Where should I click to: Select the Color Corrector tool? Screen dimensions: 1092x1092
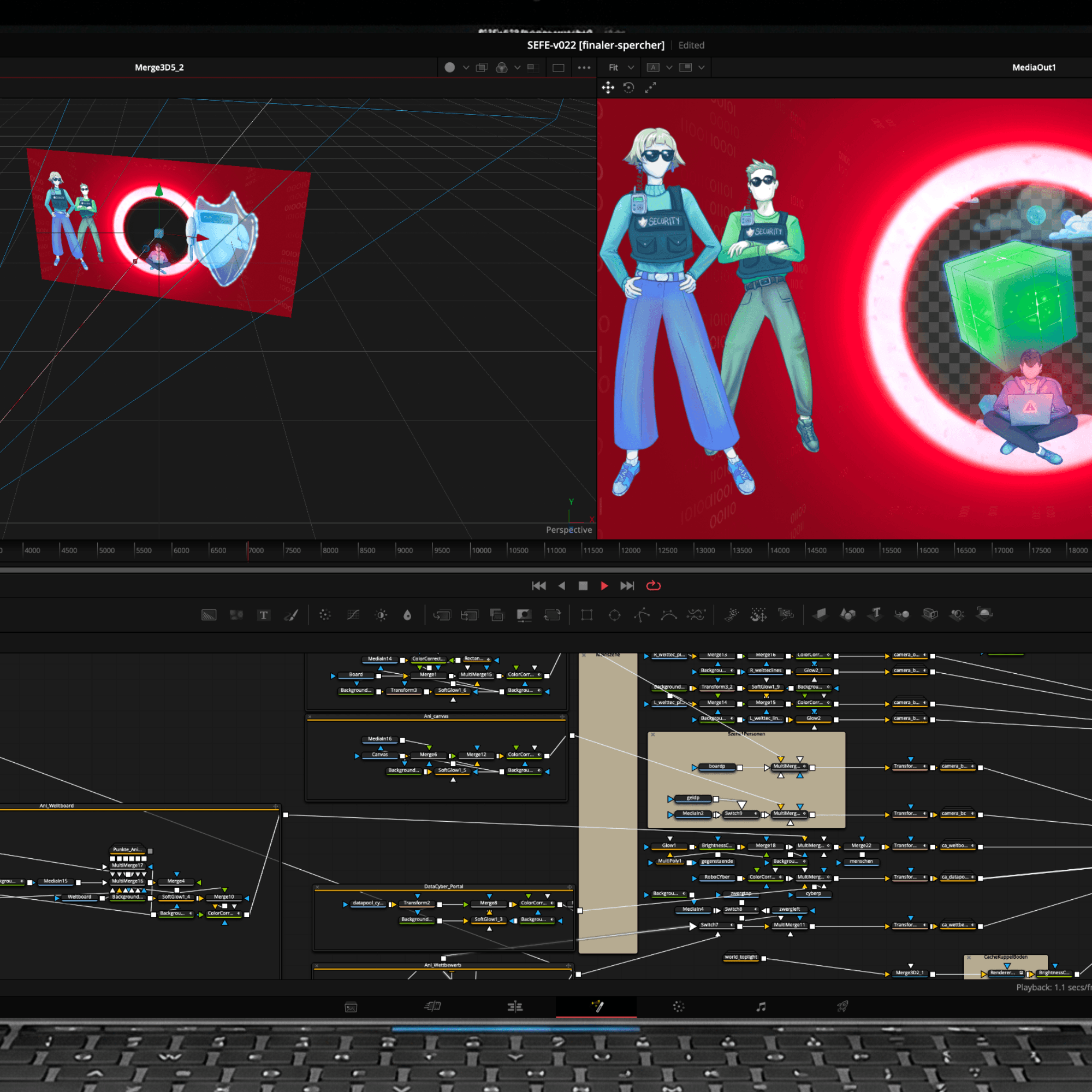click(325, 615)
